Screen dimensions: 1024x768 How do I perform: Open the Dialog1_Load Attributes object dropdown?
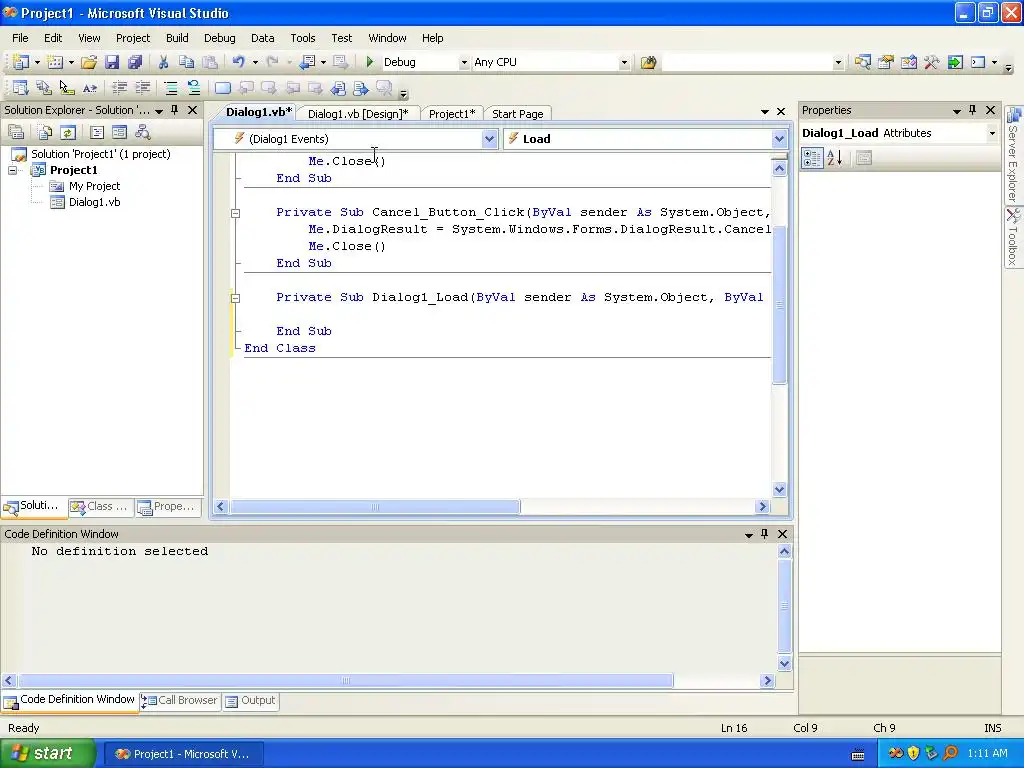point(992,133)
